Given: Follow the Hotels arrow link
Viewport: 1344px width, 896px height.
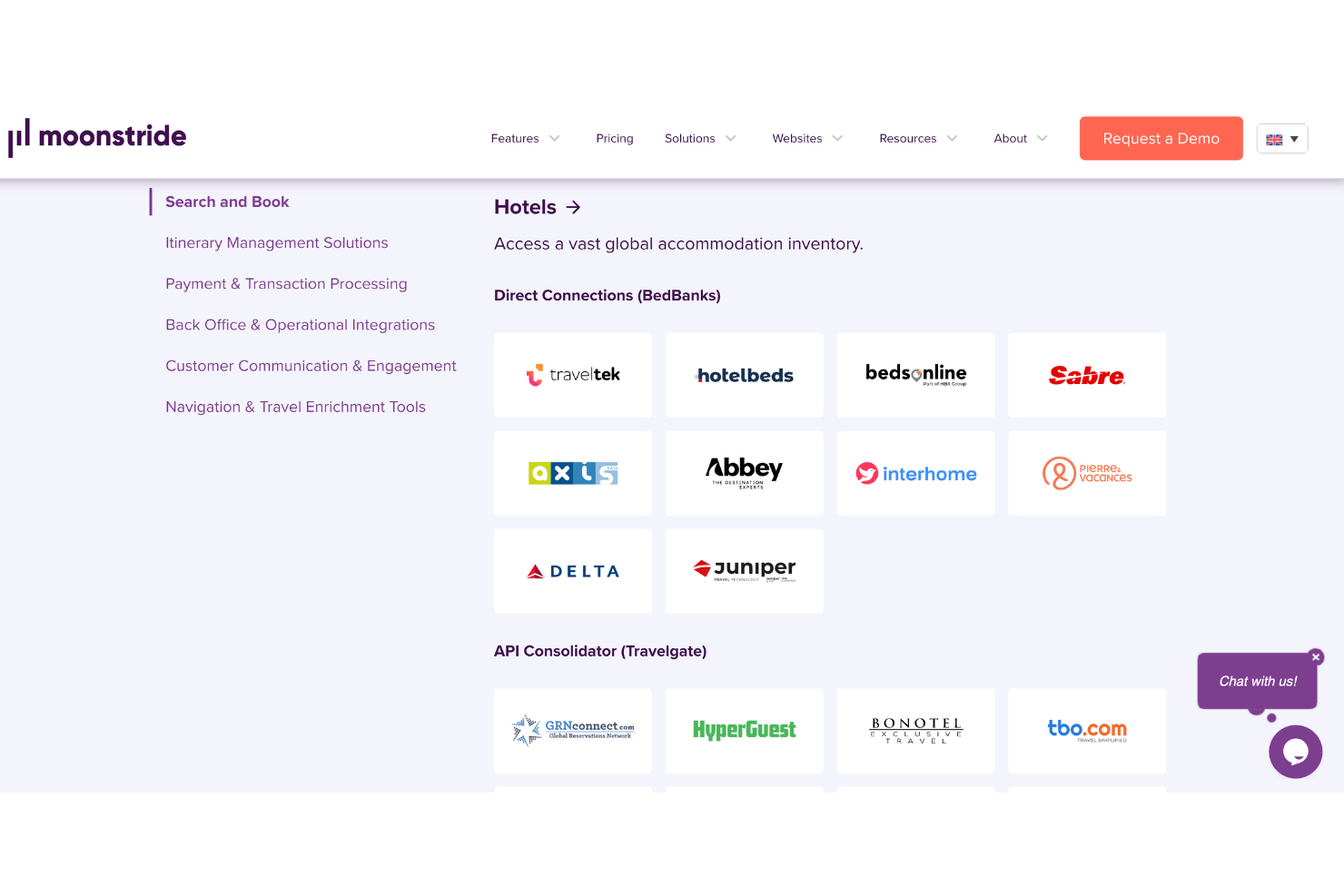Looking at the screenshot, I should point(538,207).
